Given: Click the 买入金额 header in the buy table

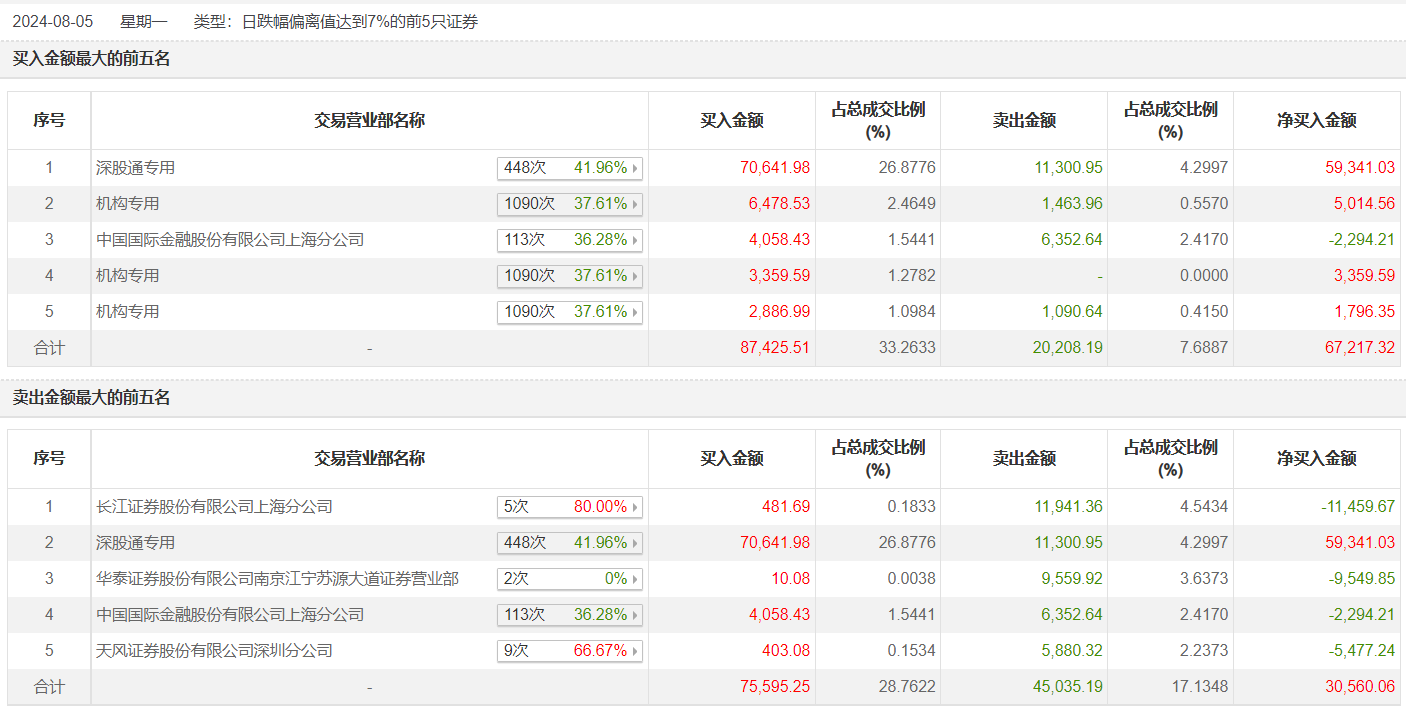Looking at the screenshot, I should coord(731,121).
